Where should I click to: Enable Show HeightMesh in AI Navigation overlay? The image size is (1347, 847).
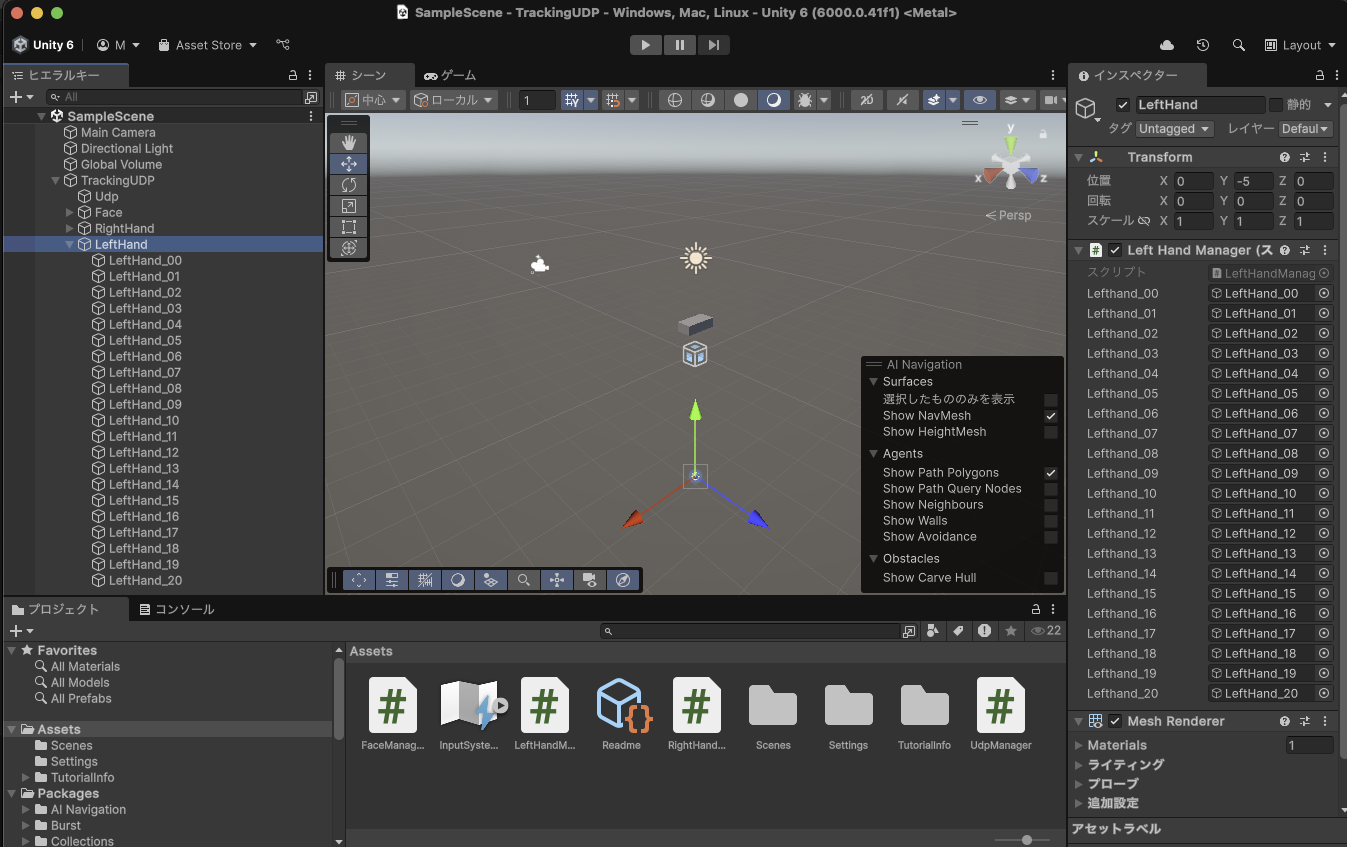point(1051,432)
